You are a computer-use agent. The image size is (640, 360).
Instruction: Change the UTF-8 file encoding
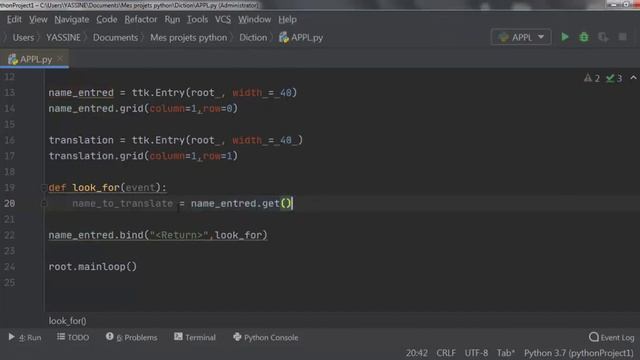pyautogui.click(x=476, y=353)
